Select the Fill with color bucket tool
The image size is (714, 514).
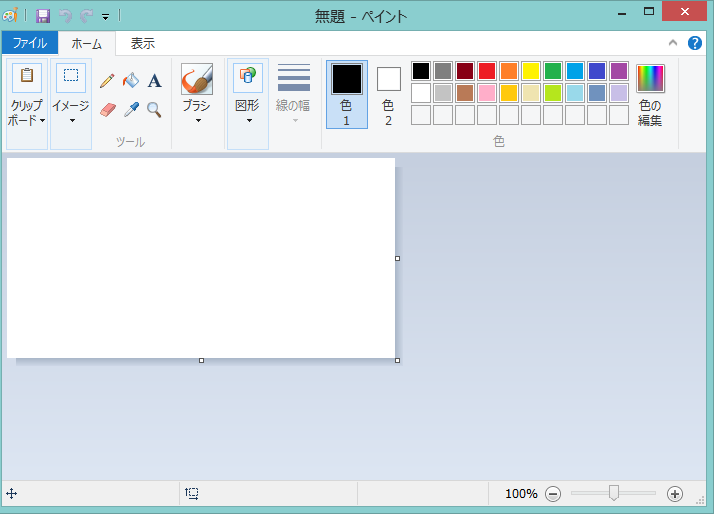click(131, 81)
